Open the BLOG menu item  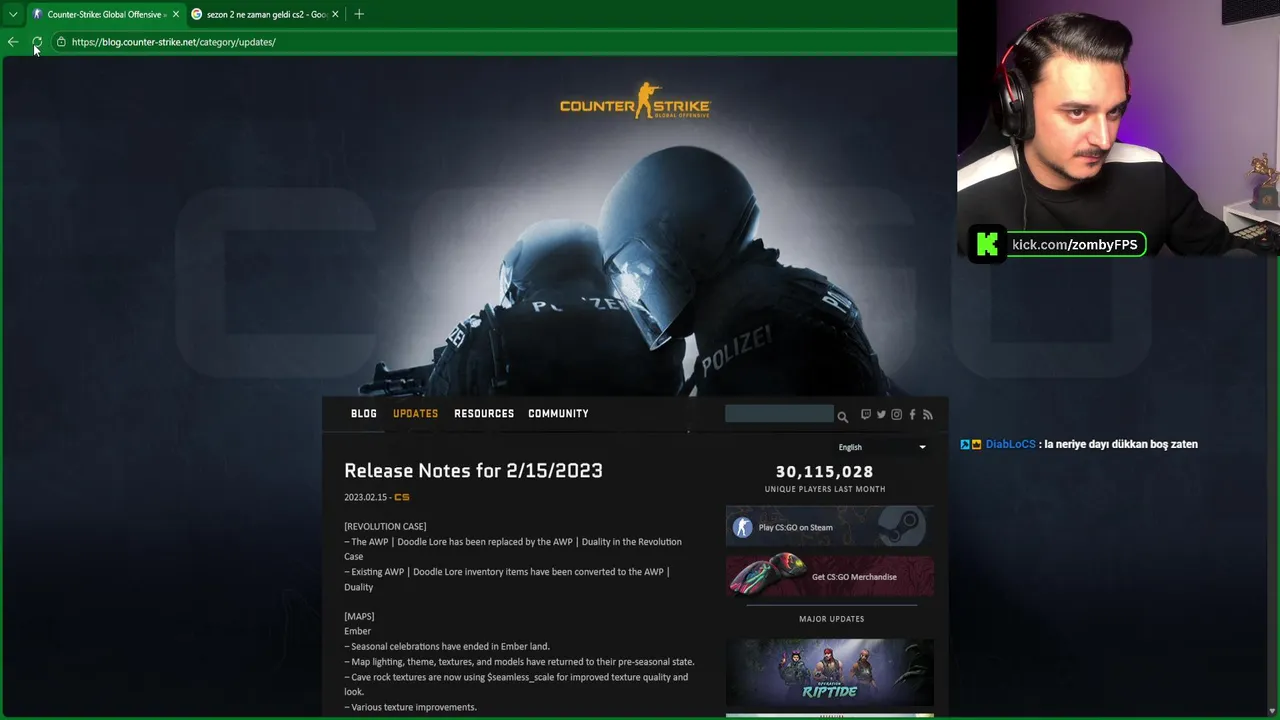[x=364, y=414]
